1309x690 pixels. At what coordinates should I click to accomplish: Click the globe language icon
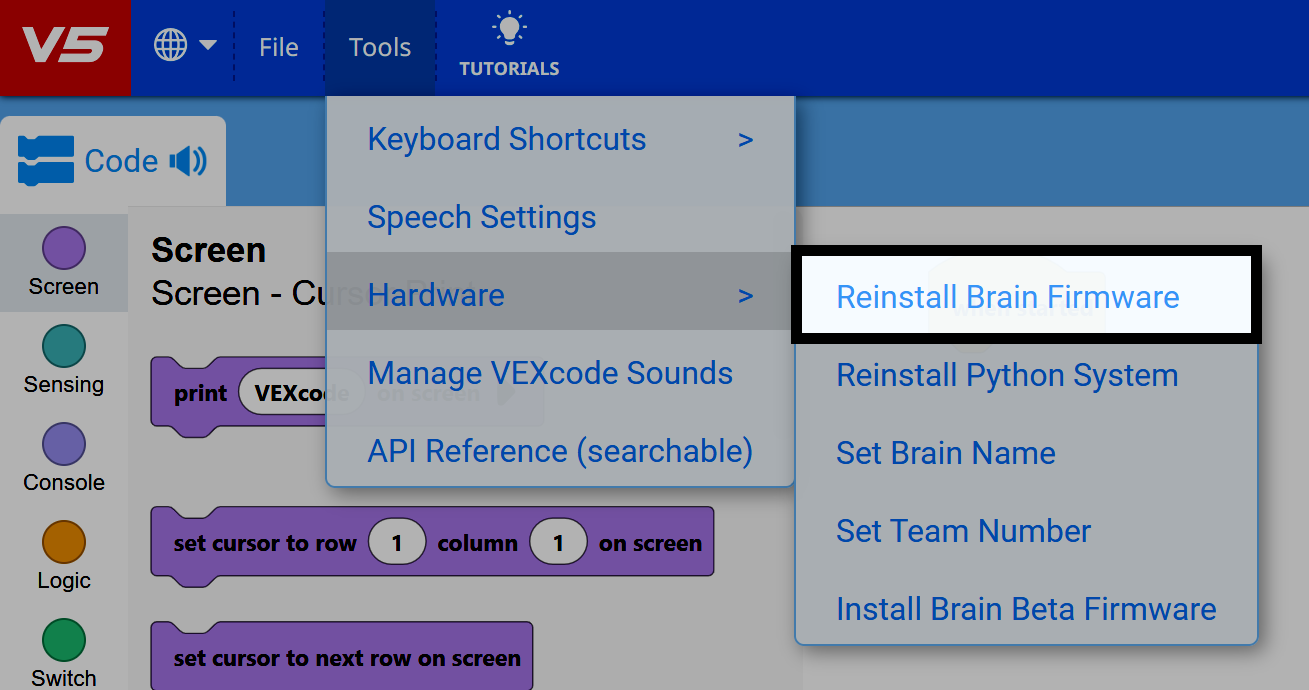pos(172,45)
